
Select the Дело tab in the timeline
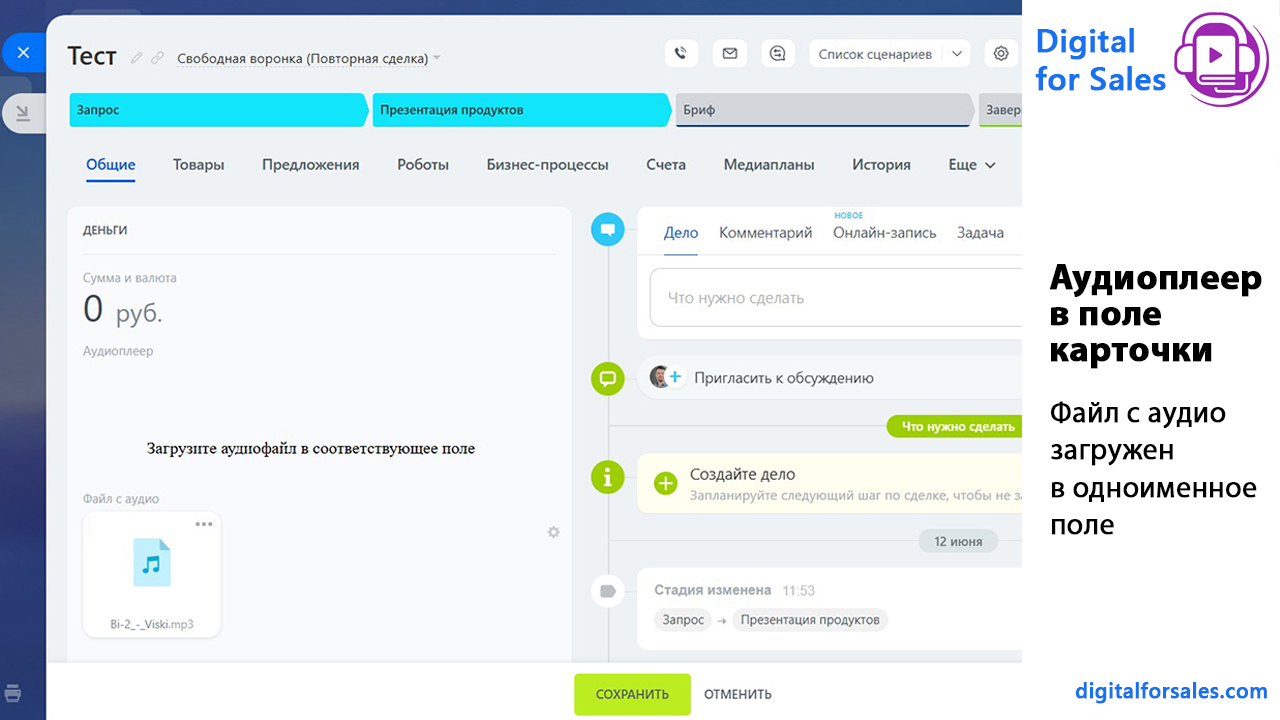point(681,233)
